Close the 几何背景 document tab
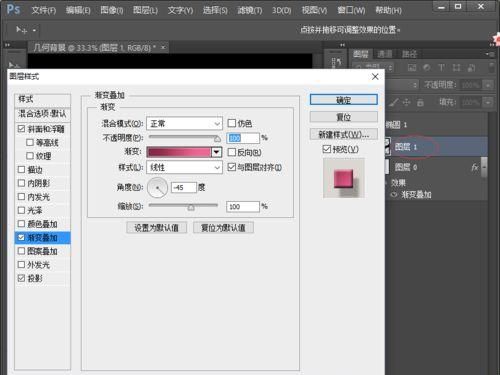500x375 pixels. click(x=163, y=48)
